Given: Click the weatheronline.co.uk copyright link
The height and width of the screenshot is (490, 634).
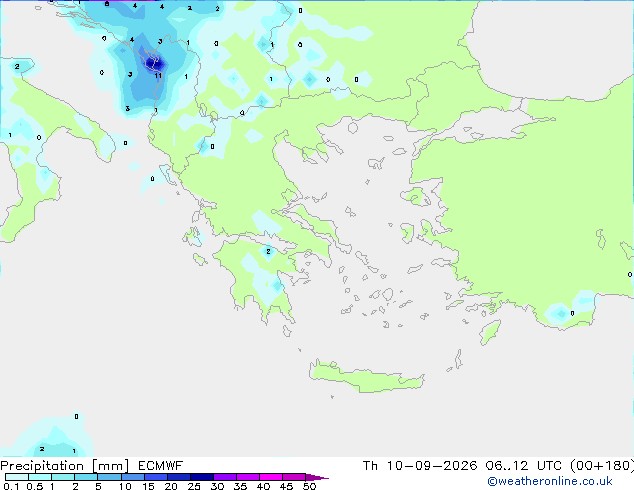Looking at the screenshot, I should (x=550, y=481).
